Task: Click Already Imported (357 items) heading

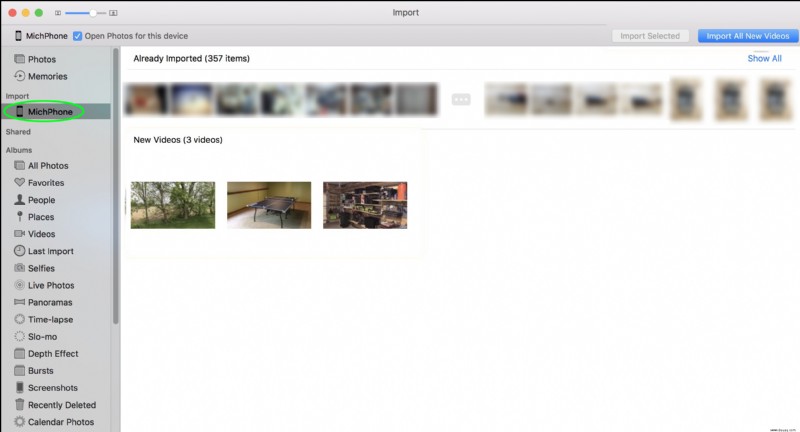Action: coord(191,59)
